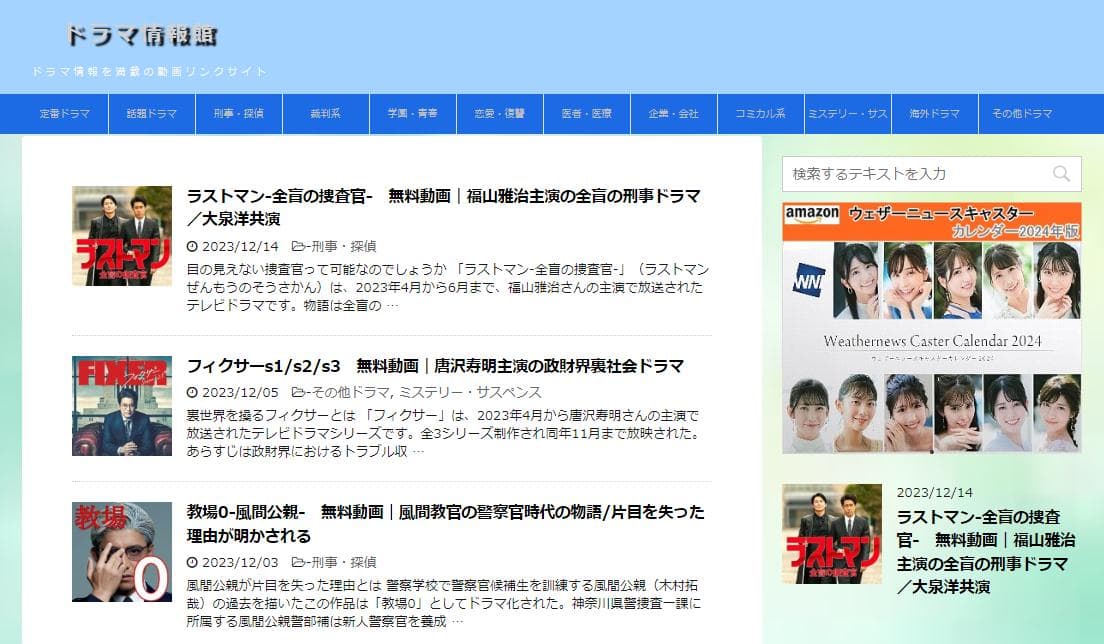Go to the 学園・青春 category
Image resolution: width=1104 pixels, height=644 pixels.
pyautogui.click(x=413, y=113)
